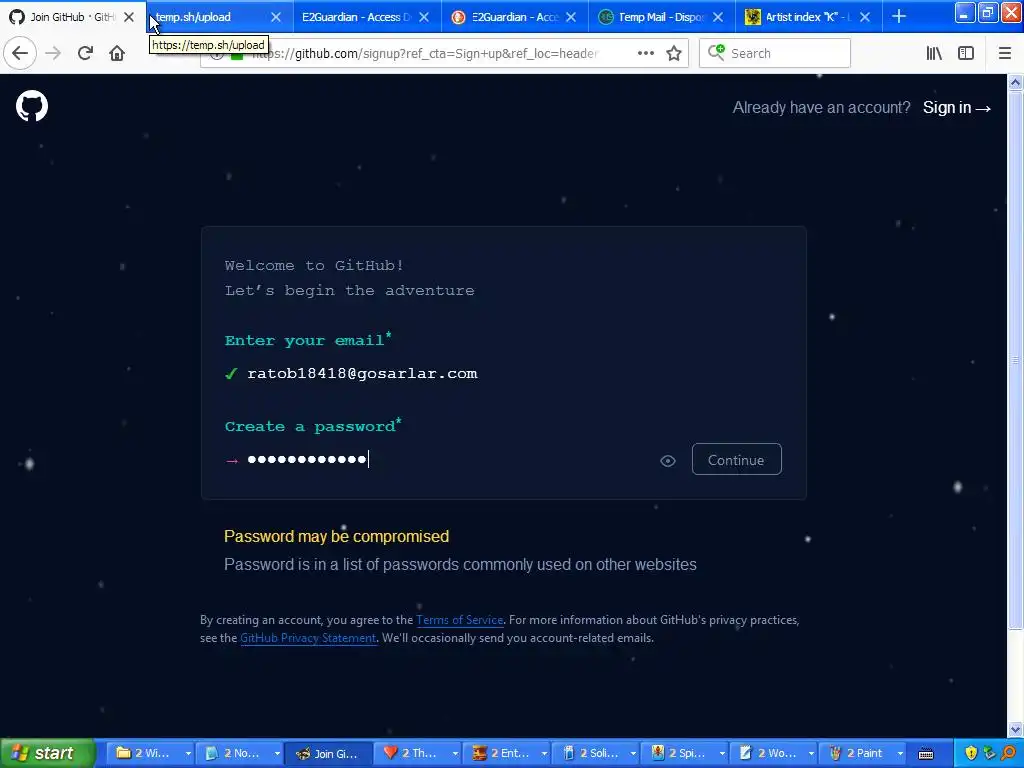The width and height of the screenshot is (1024, 768).
Task: Open the Library icon in the toolbar
Action: point(934,53)
